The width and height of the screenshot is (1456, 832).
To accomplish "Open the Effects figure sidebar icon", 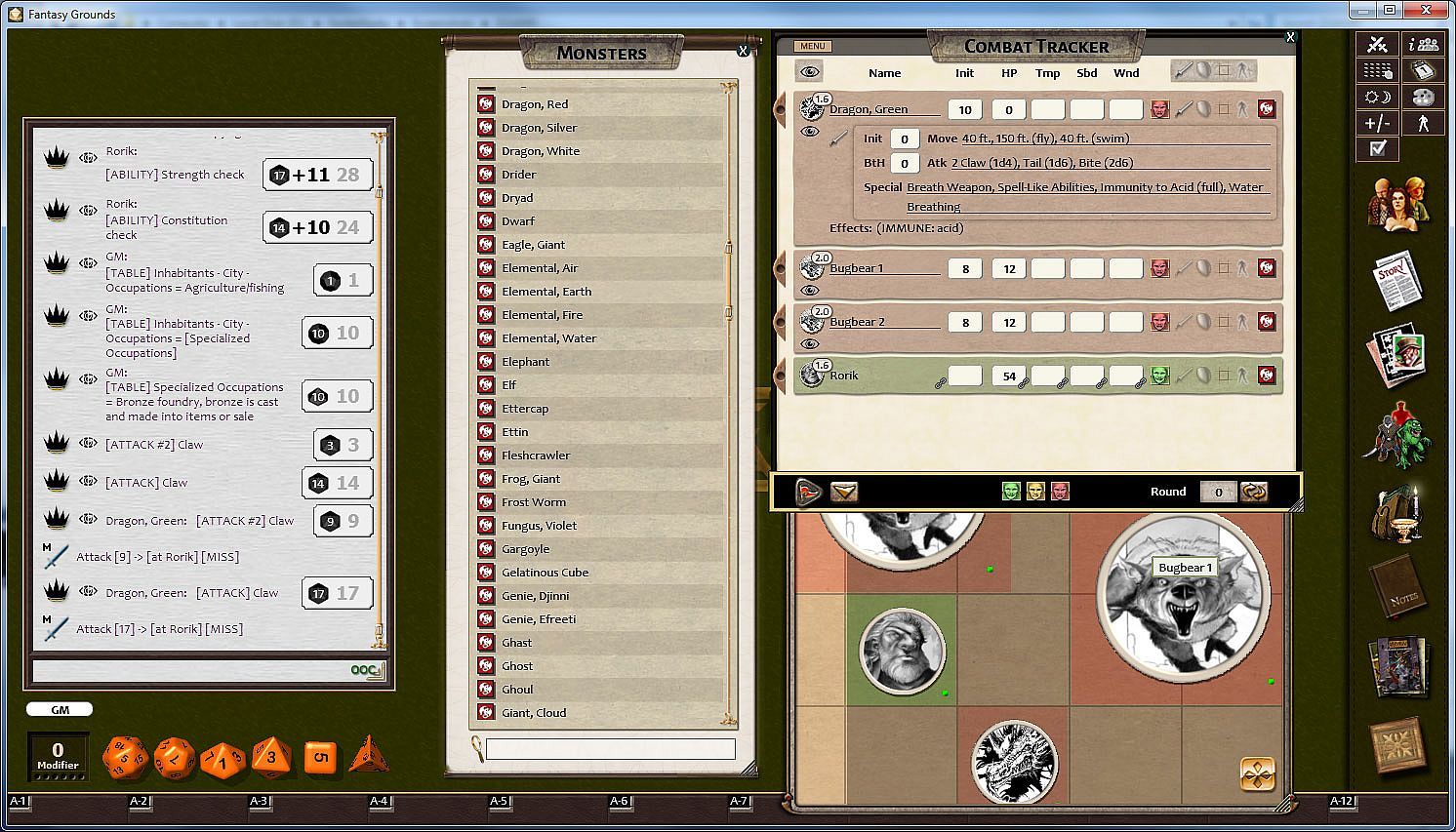I will [x=1424, y=123].
